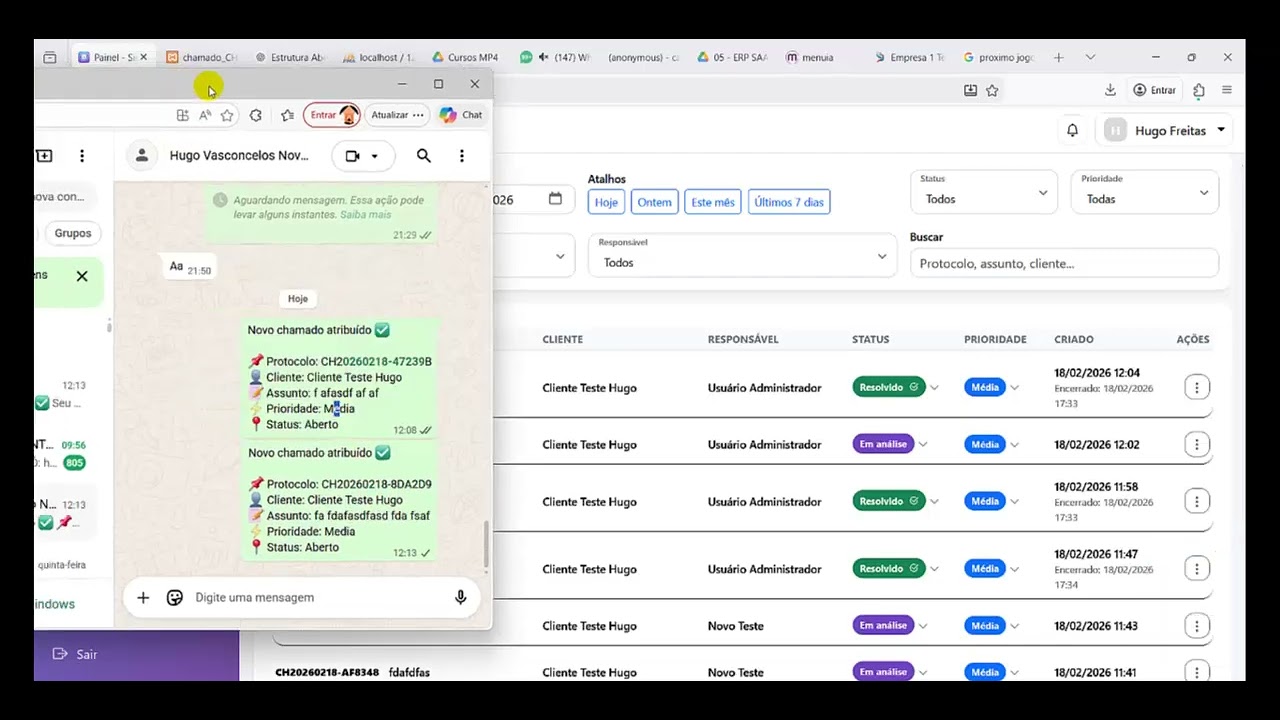Switch to the chamado_CH tab
This screenshot has width=1280, height=720.
(202, 57)
